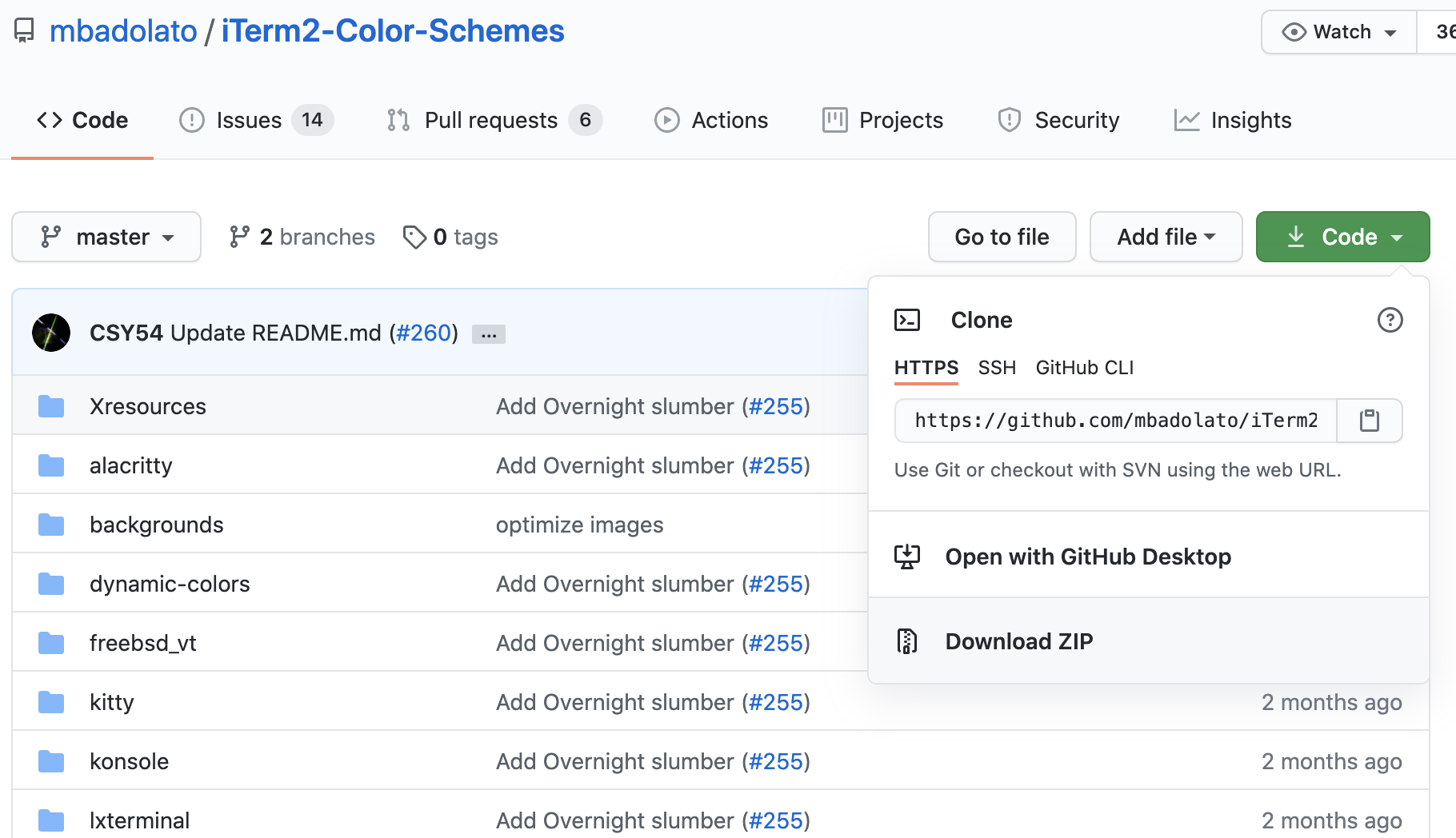1456x838 pixels.
Task: Open the 2 branches link
Action: pos(302,237)
